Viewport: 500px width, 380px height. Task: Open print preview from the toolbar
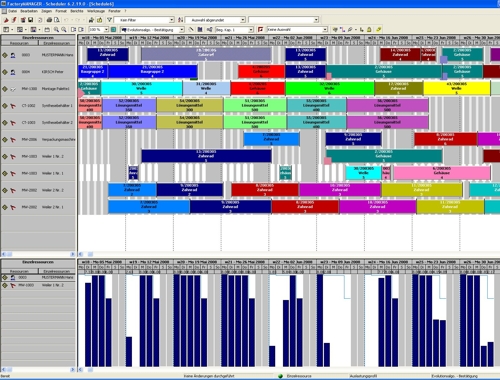56,20
